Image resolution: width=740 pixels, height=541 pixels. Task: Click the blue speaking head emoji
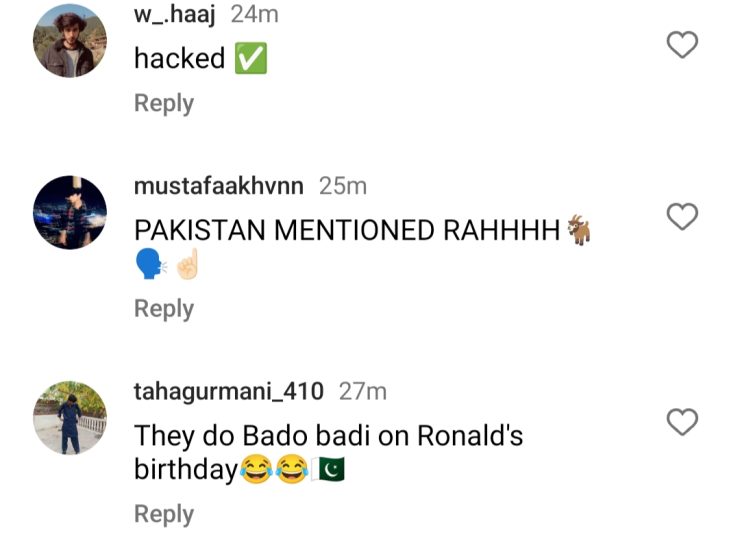[151, 263]
